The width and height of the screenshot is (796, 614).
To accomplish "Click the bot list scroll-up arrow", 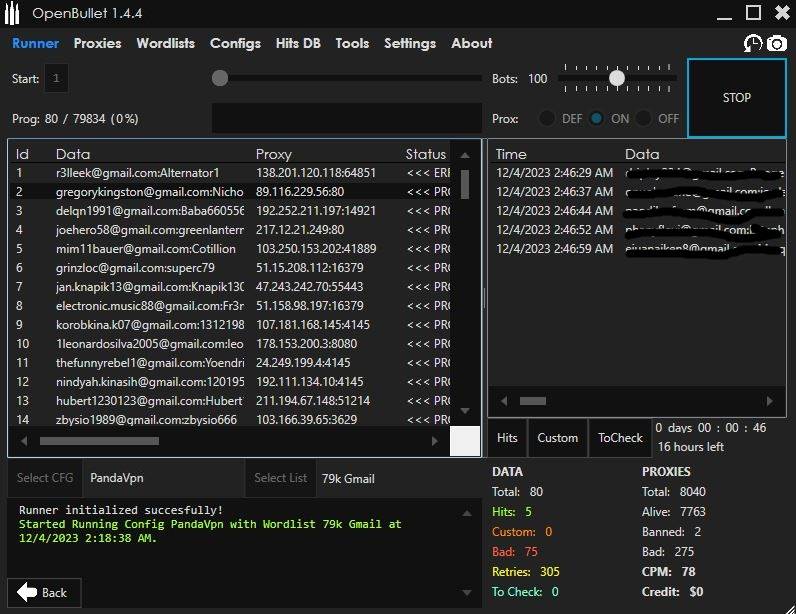I will click(465, 155).
